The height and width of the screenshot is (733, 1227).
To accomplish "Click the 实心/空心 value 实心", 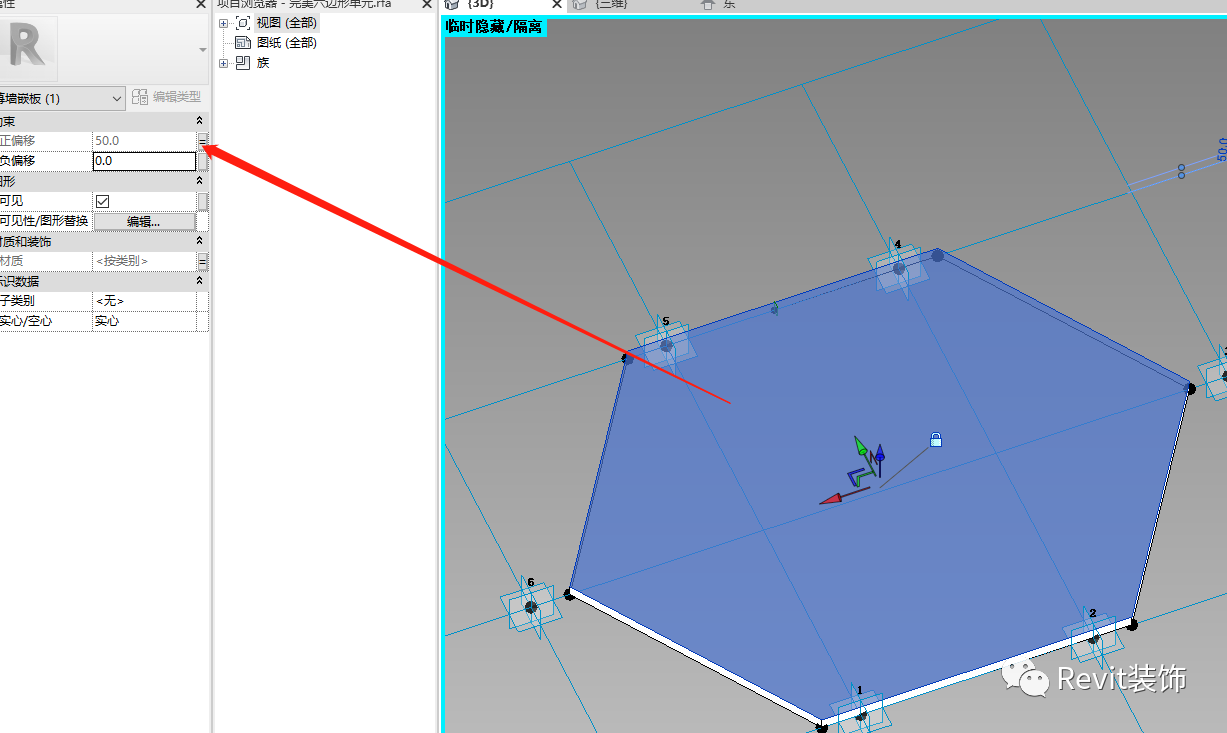I will [144, 321].
